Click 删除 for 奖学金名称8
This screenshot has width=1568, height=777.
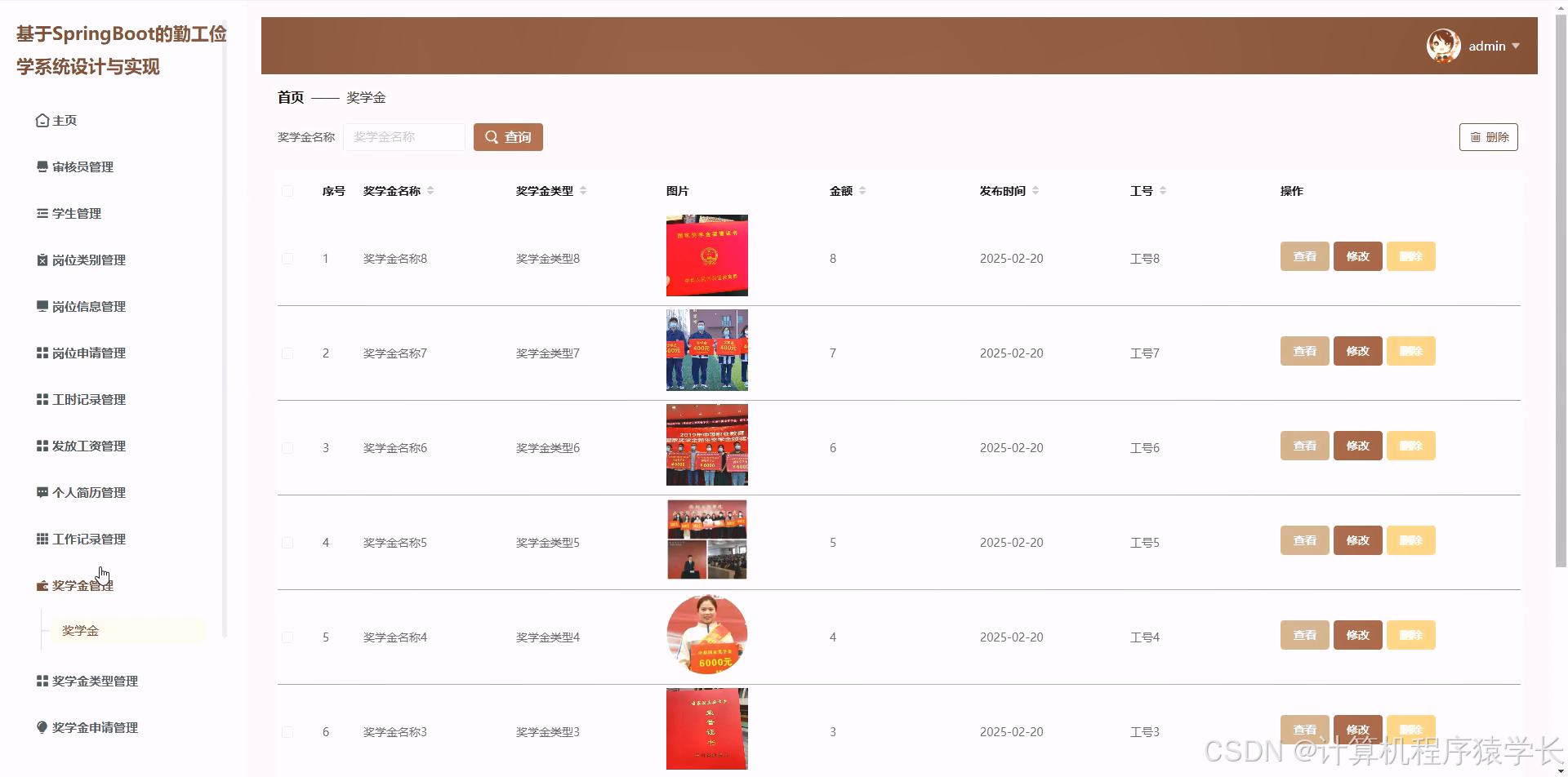[1411, 256]
